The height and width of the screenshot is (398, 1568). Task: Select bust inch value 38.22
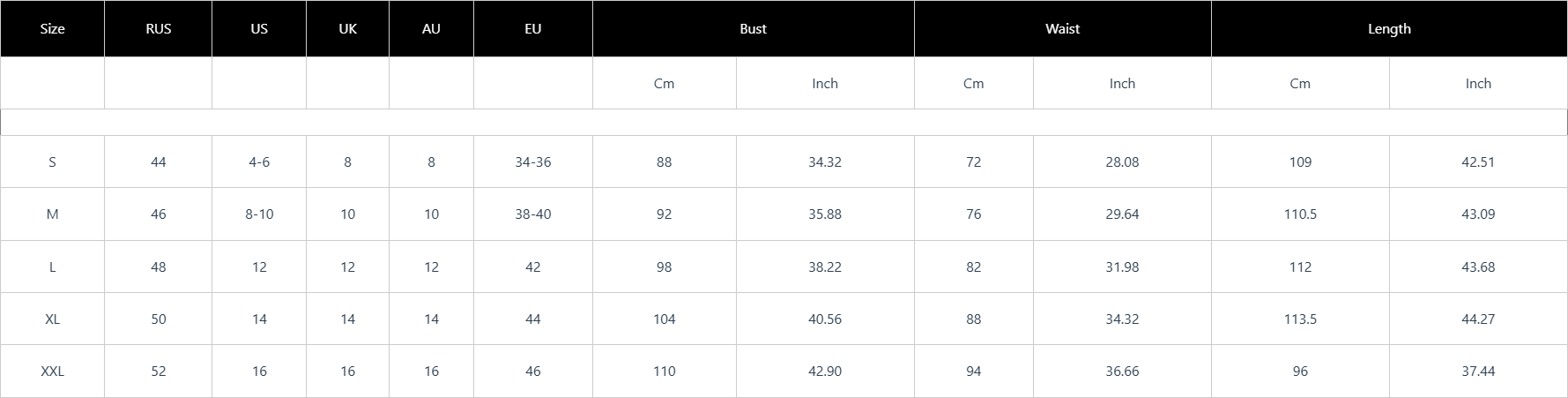tap(825, 267)
